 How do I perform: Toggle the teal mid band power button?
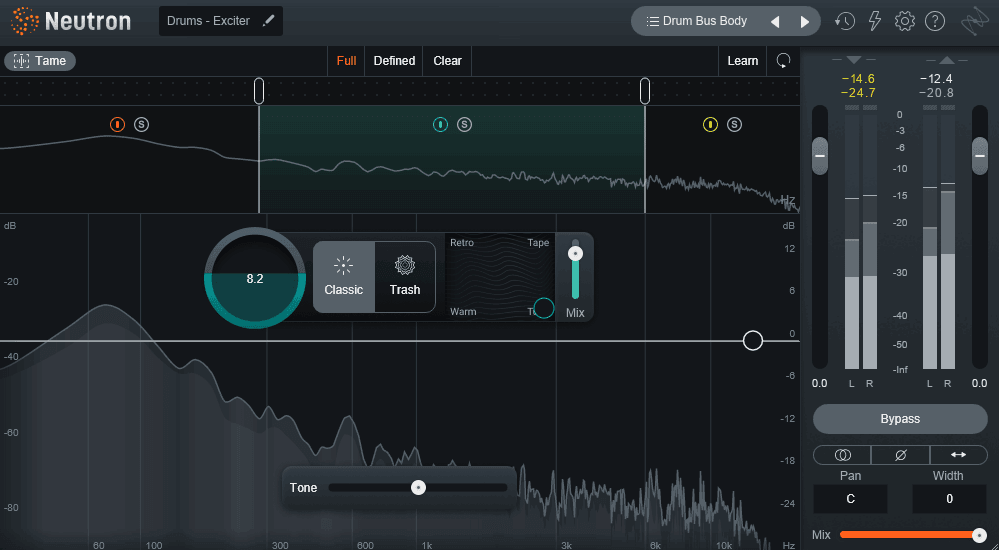[440, 124]
